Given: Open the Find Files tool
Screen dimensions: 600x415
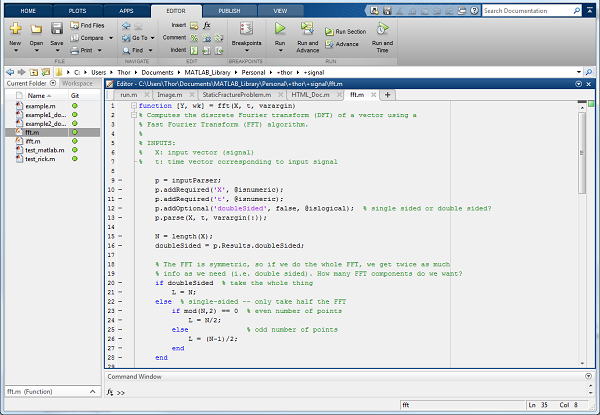Looking at the screenshot, I should (x=87, y=25).
